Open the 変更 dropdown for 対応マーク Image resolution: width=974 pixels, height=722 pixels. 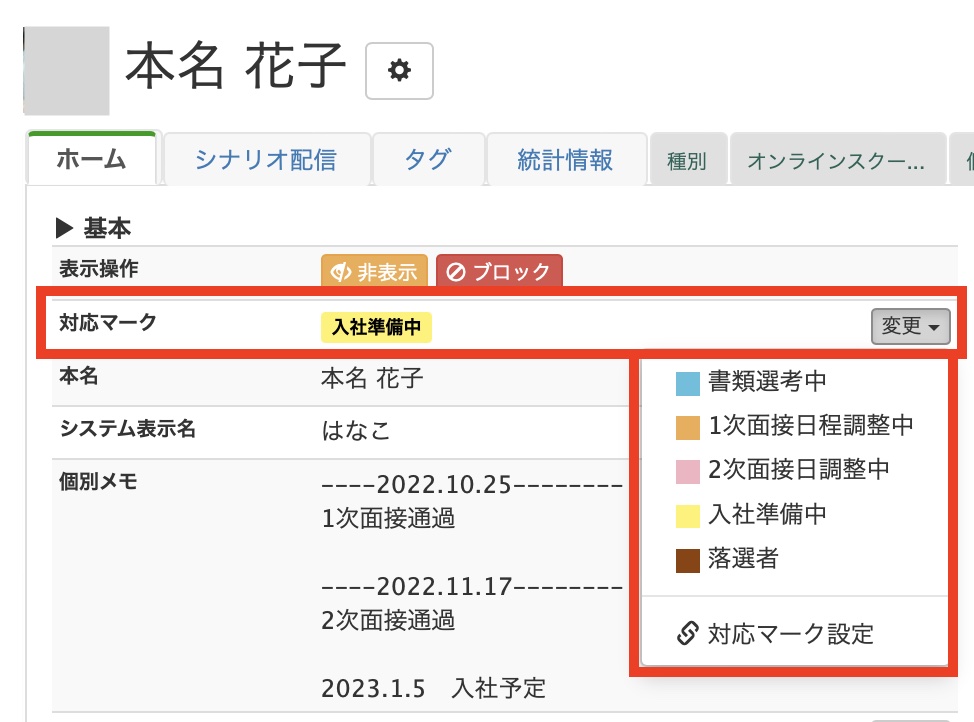[x=908, y=326]
